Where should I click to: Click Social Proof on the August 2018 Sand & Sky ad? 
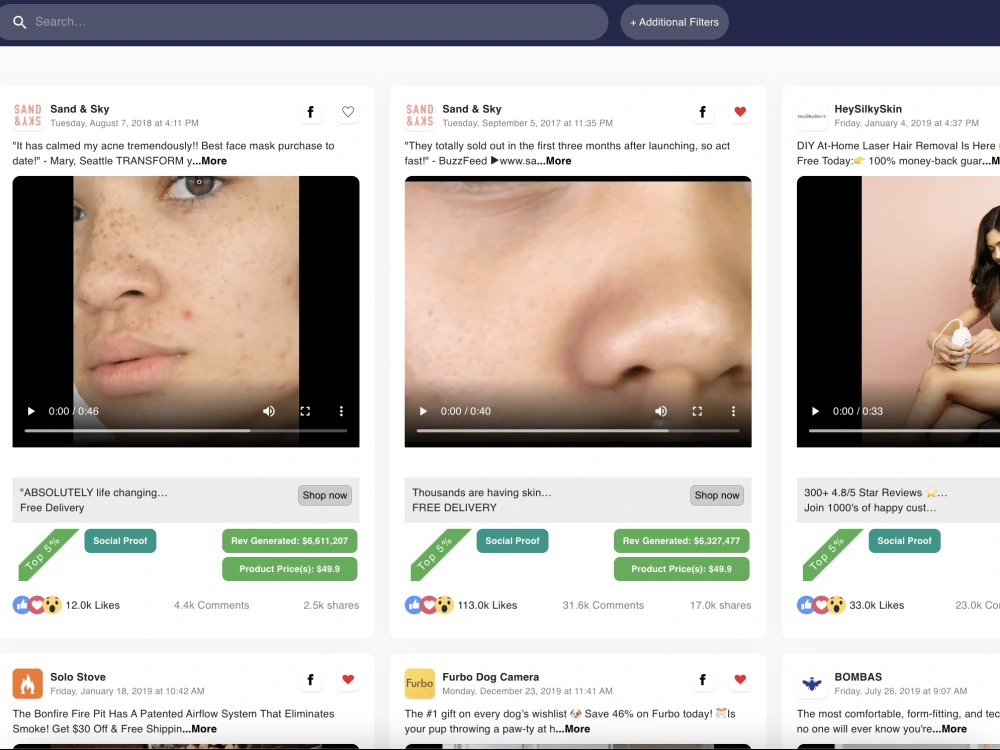pos(120,541)
